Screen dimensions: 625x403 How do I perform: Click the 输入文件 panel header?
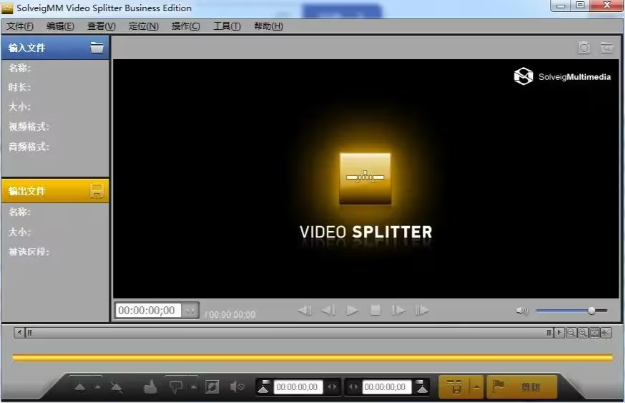click(55, 48)
